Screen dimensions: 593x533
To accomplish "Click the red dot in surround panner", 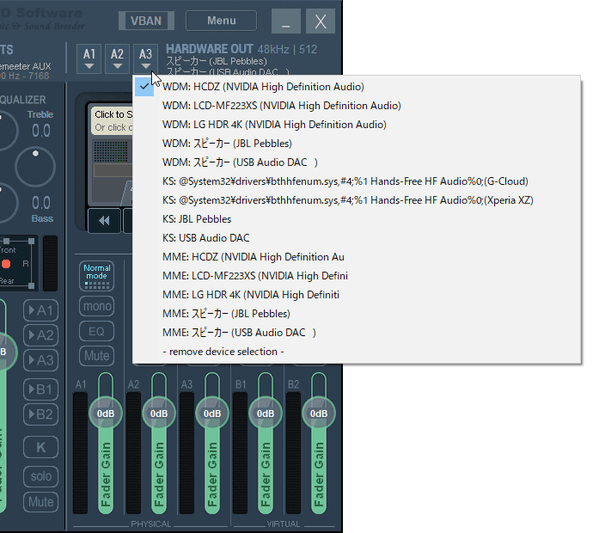I will [x=6, y=264].
